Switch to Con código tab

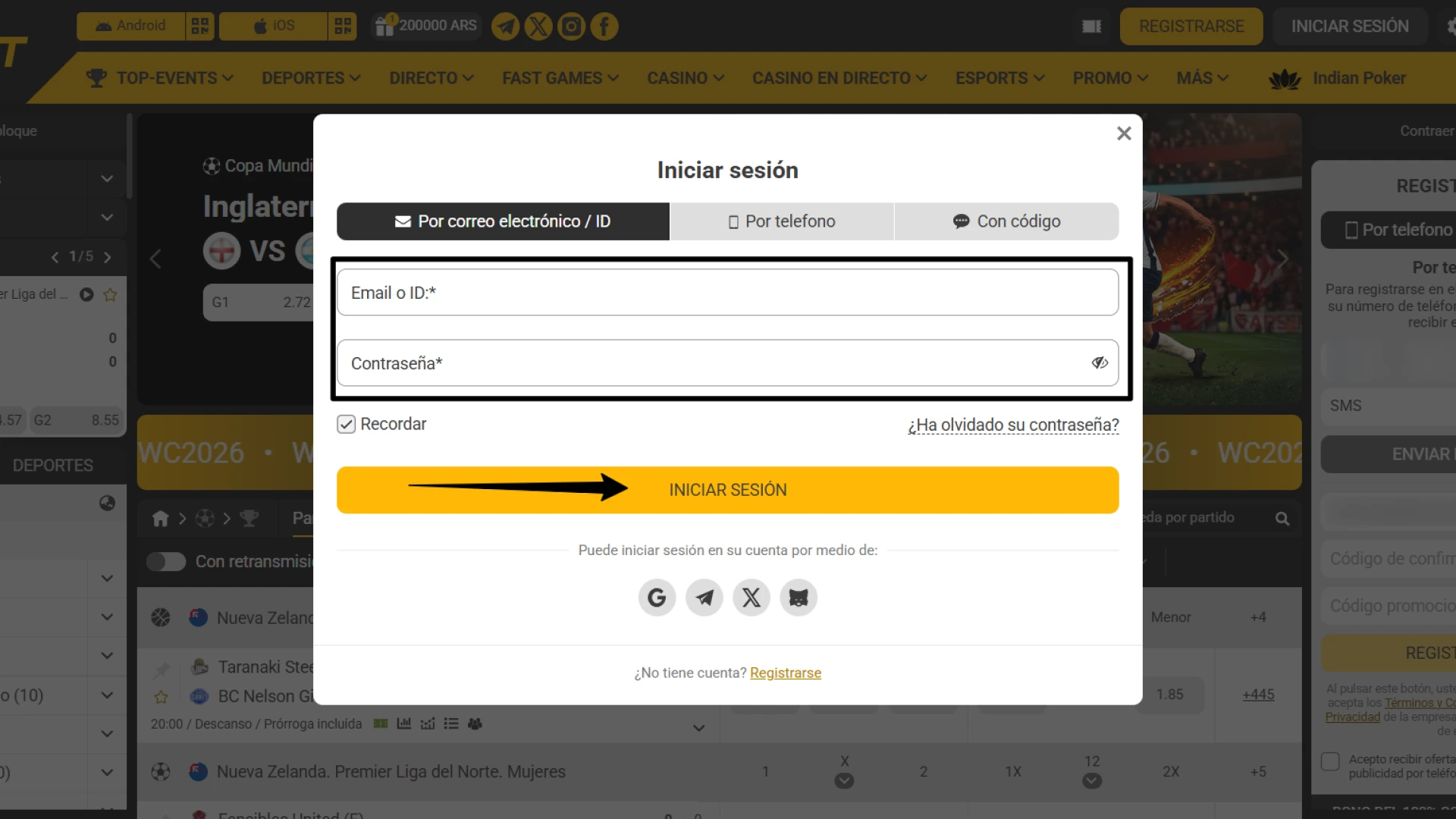click(x=1007, y=221)
